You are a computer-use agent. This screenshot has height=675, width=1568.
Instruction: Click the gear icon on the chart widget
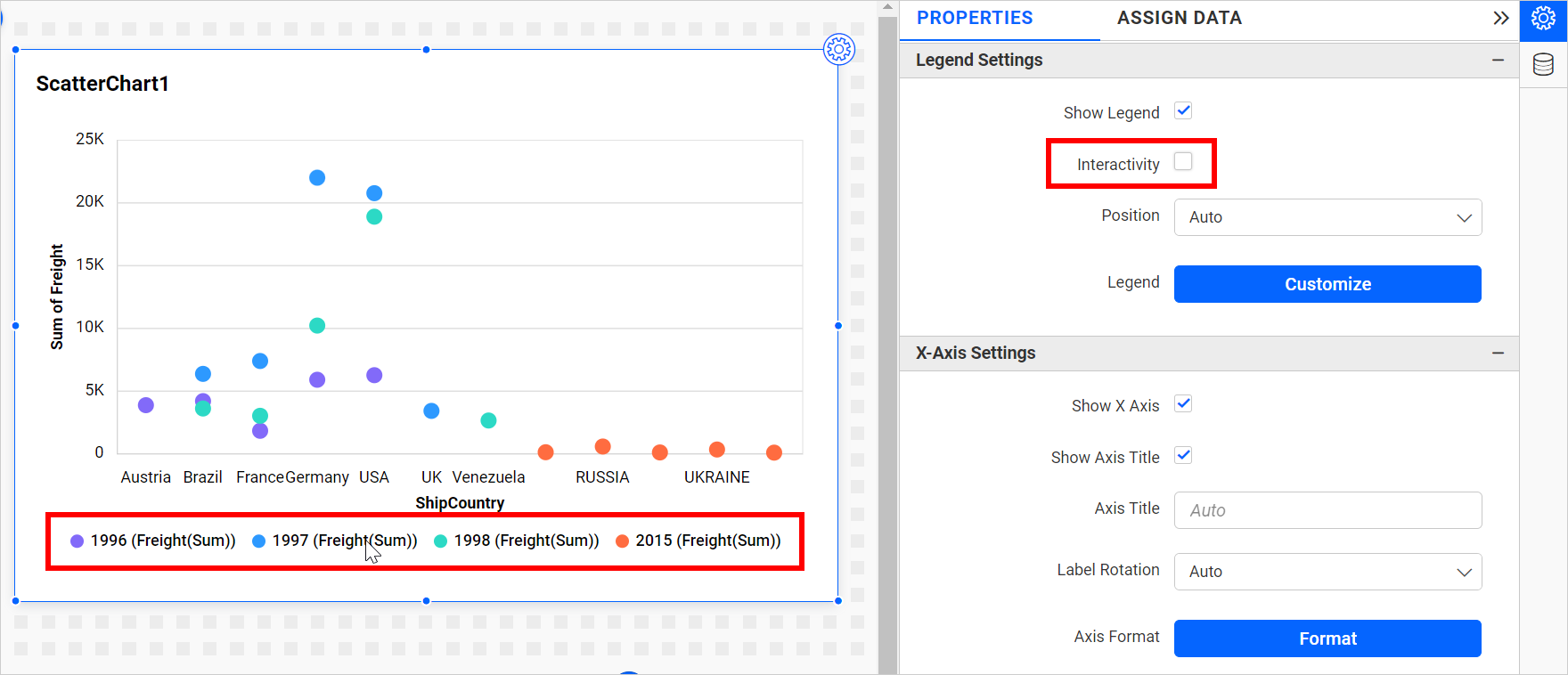click(x=838, y=49)
